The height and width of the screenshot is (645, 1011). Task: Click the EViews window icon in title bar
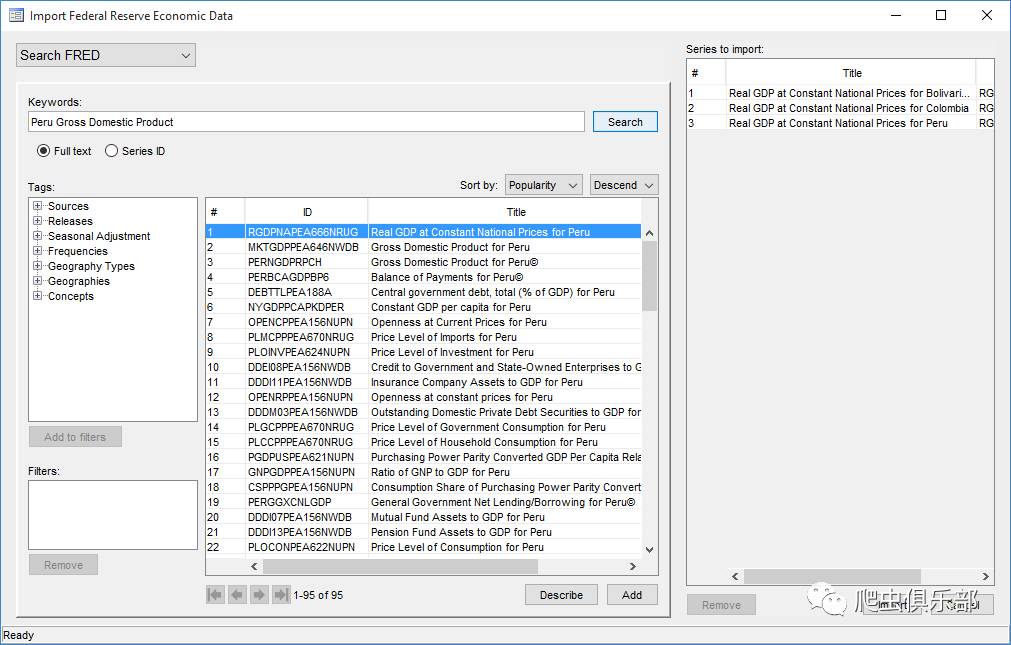coord(16,15)
